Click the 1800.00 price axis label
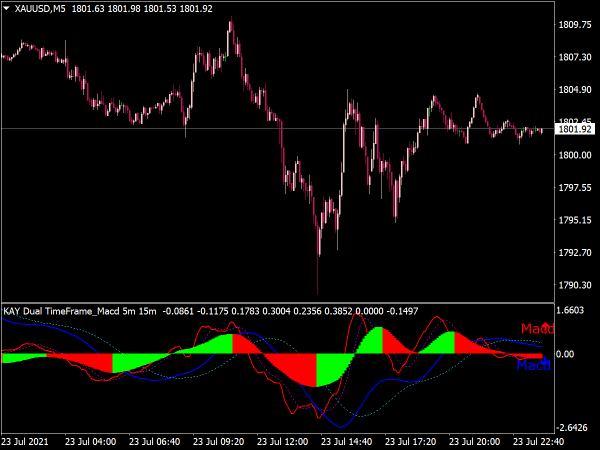The width and height of the screenshot is (600, 450). click(575, 155)
